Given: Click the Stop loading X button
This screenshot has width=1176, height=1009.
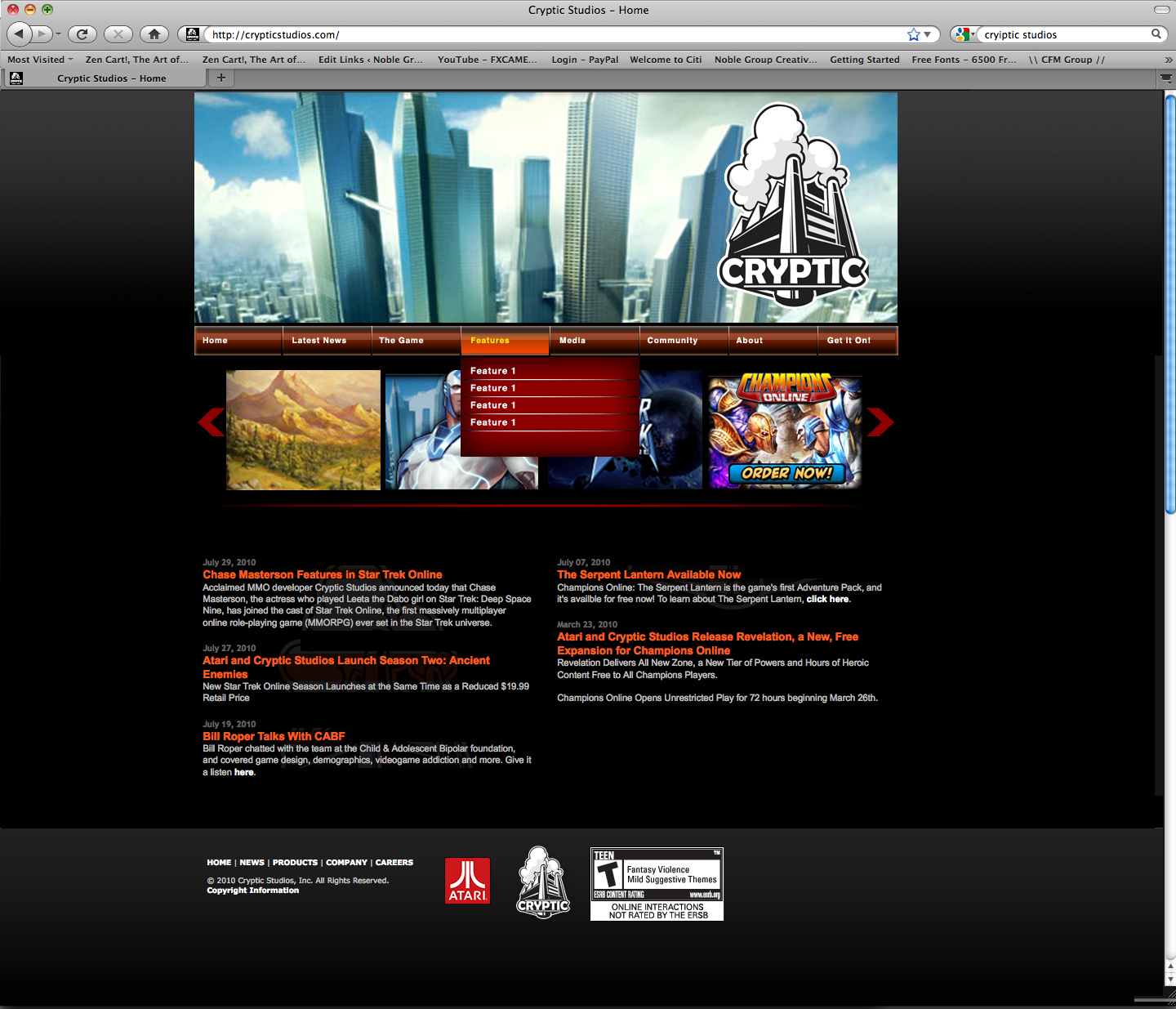Looking at the screenshot, I should point(118,34).
